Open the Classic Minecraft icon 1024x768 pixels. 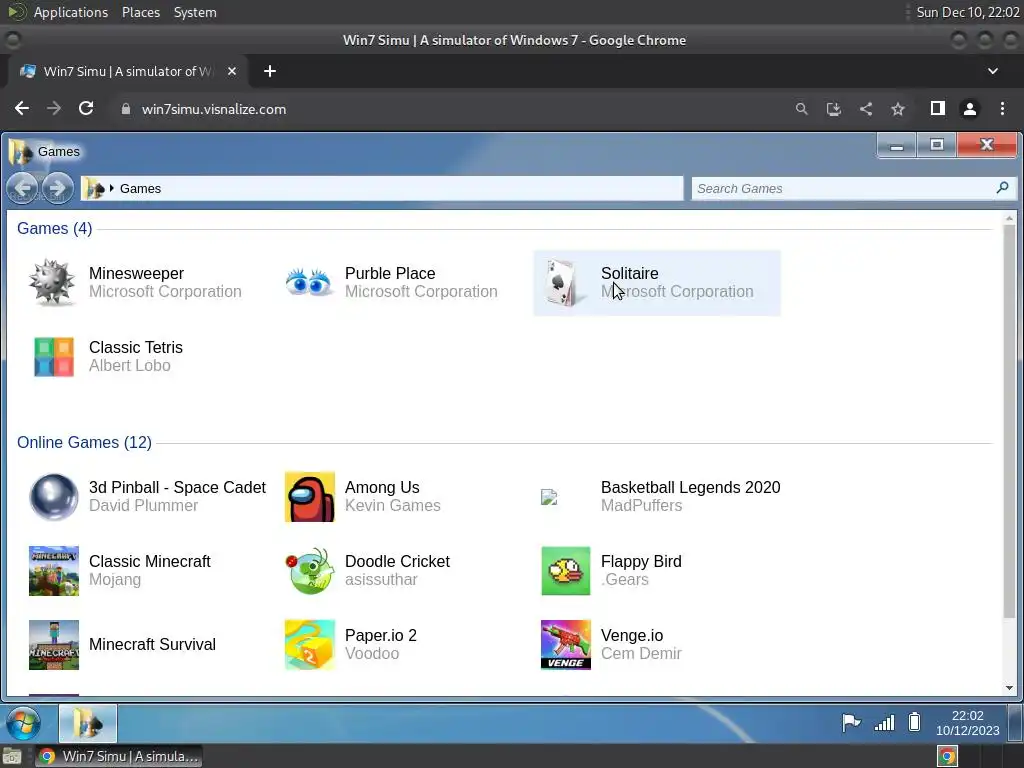tap(54, 571)
